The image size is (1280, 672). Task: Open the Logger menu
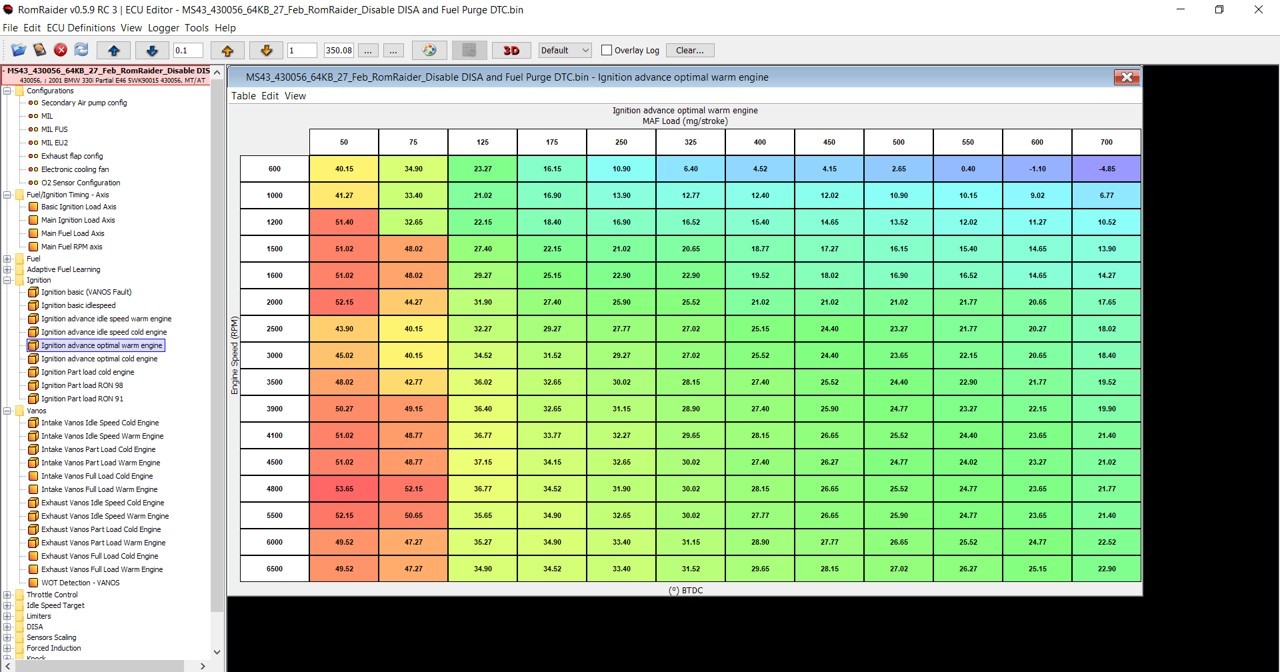click(164, 28)
